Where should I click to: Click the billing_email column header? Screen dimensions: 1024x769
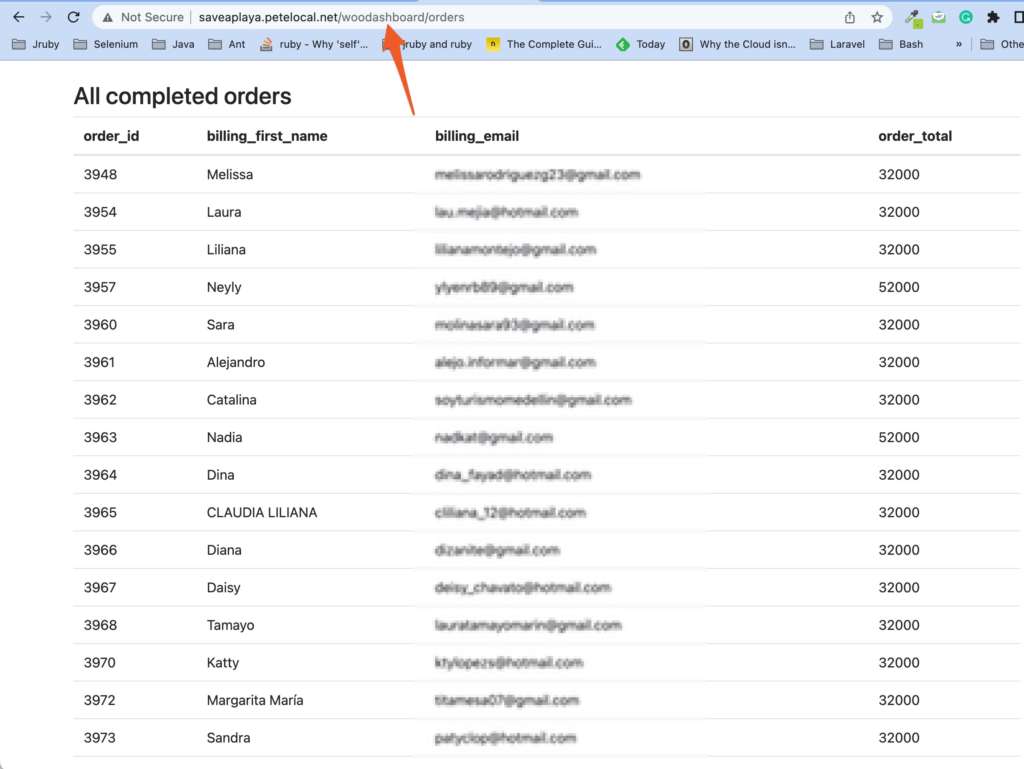tap(477, 136)
